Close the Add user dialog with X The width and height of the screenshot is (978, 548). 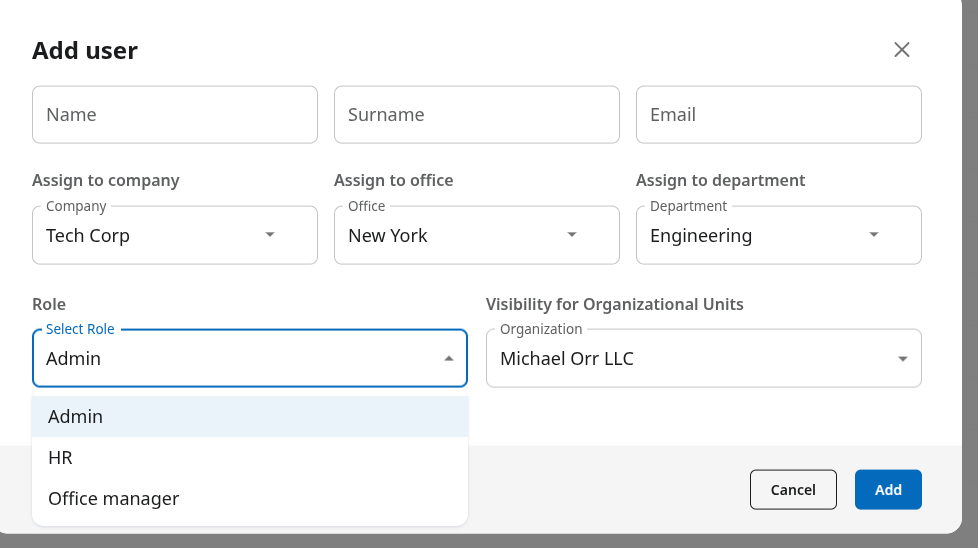[x=901, y=50]
